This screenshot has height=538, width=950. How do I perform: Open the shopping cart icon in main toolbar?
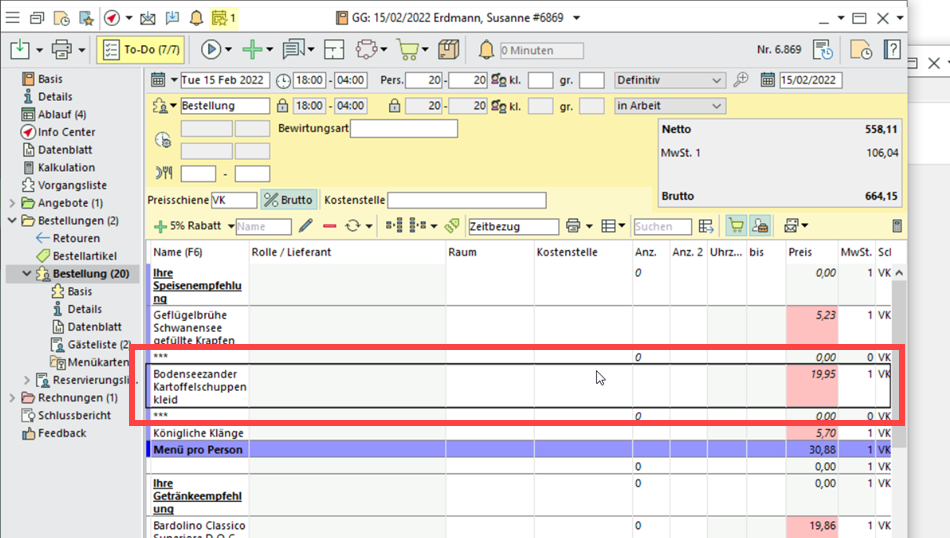click(x=406, y=50)
